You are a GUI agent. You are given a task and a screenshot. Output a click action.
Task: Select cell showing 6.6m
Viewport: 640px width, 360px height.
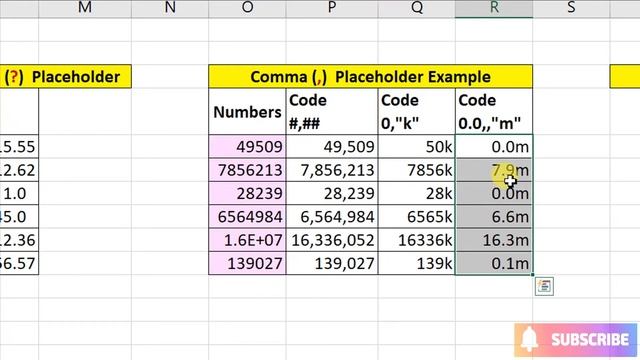point(494,217)
